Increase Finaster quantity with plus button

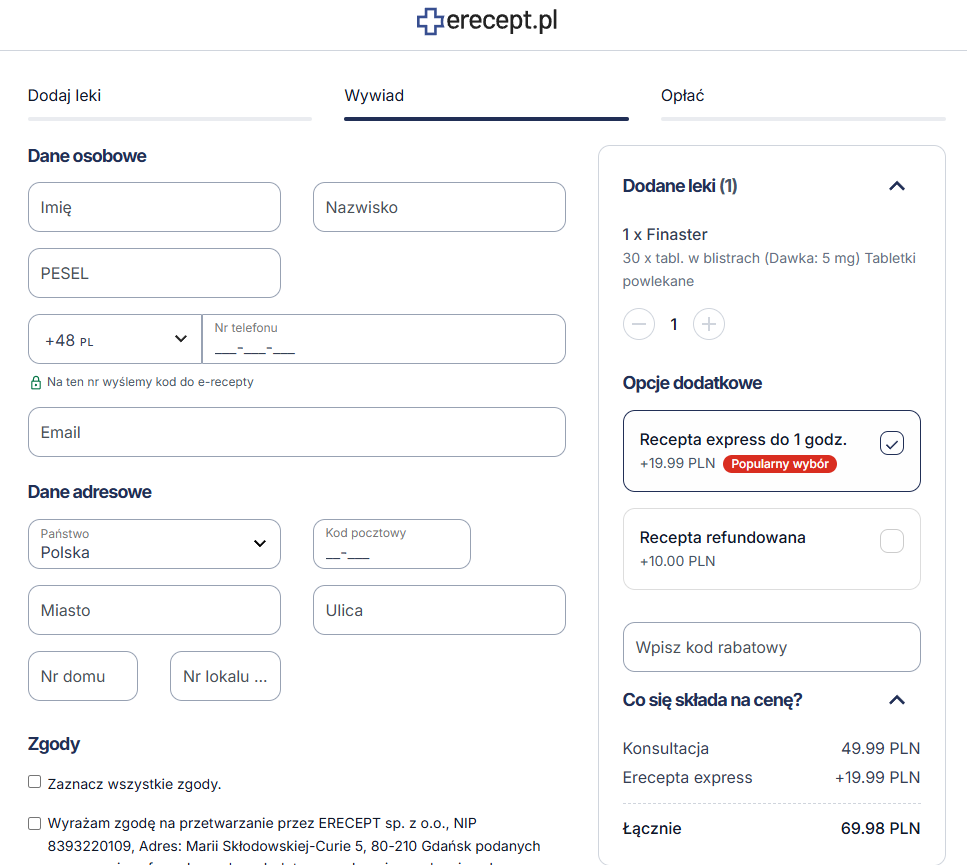709,324
